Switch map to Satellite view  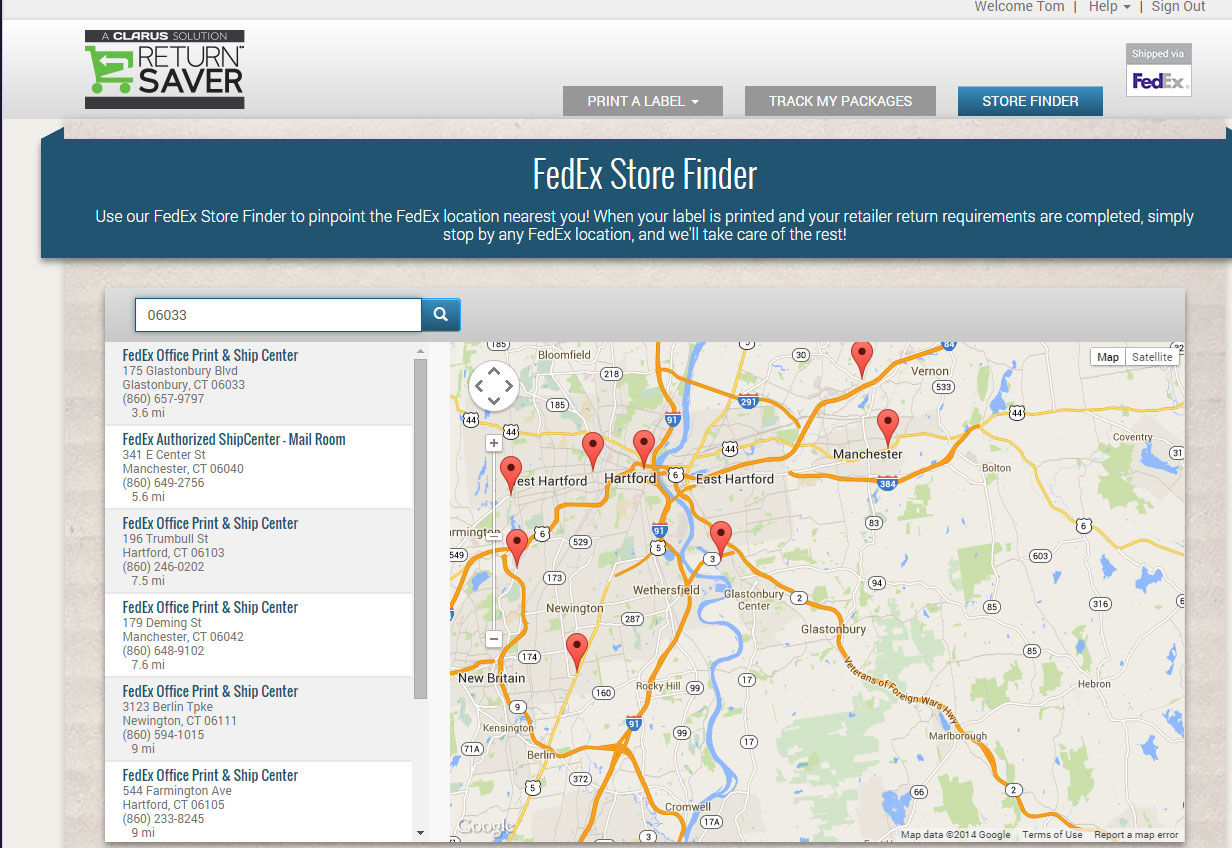point(1152,357)
